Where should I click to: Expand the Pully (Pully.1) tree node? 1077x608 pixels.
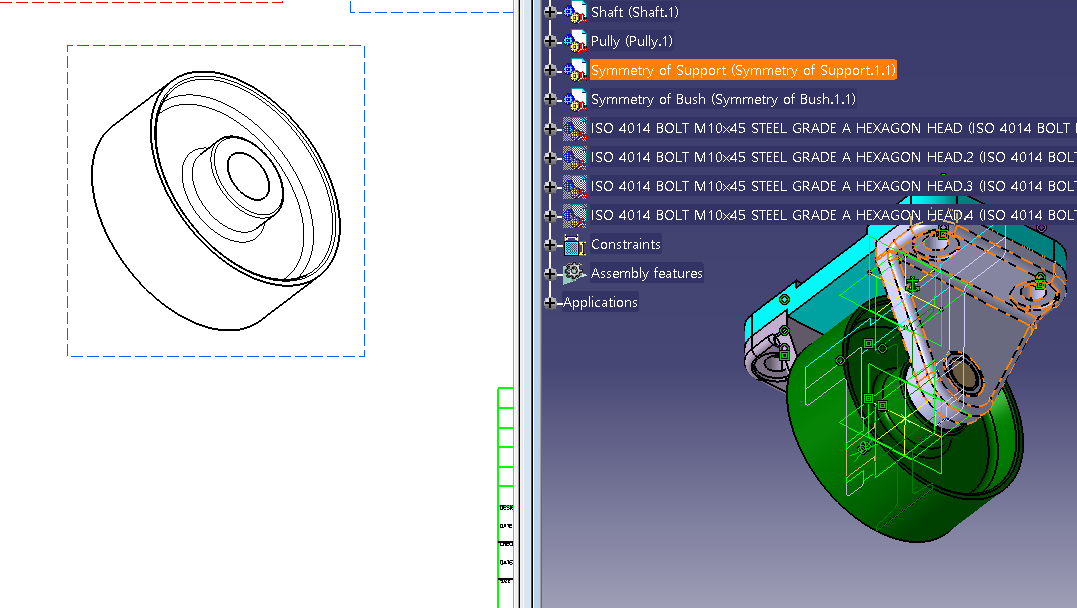click(549, 41)
